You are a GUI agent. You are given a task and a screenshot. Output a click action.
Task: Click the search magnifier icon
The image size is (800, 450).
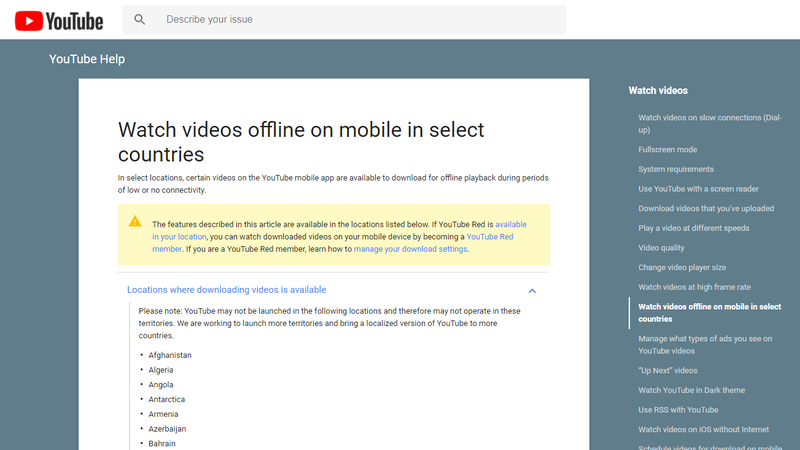point(139,19)
